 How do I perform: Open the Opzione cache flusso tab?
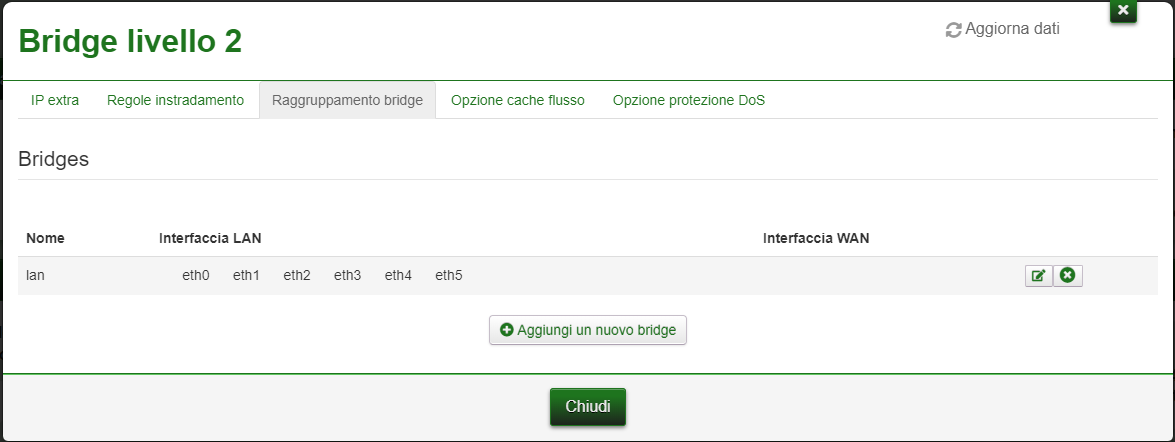click(518, 100)
